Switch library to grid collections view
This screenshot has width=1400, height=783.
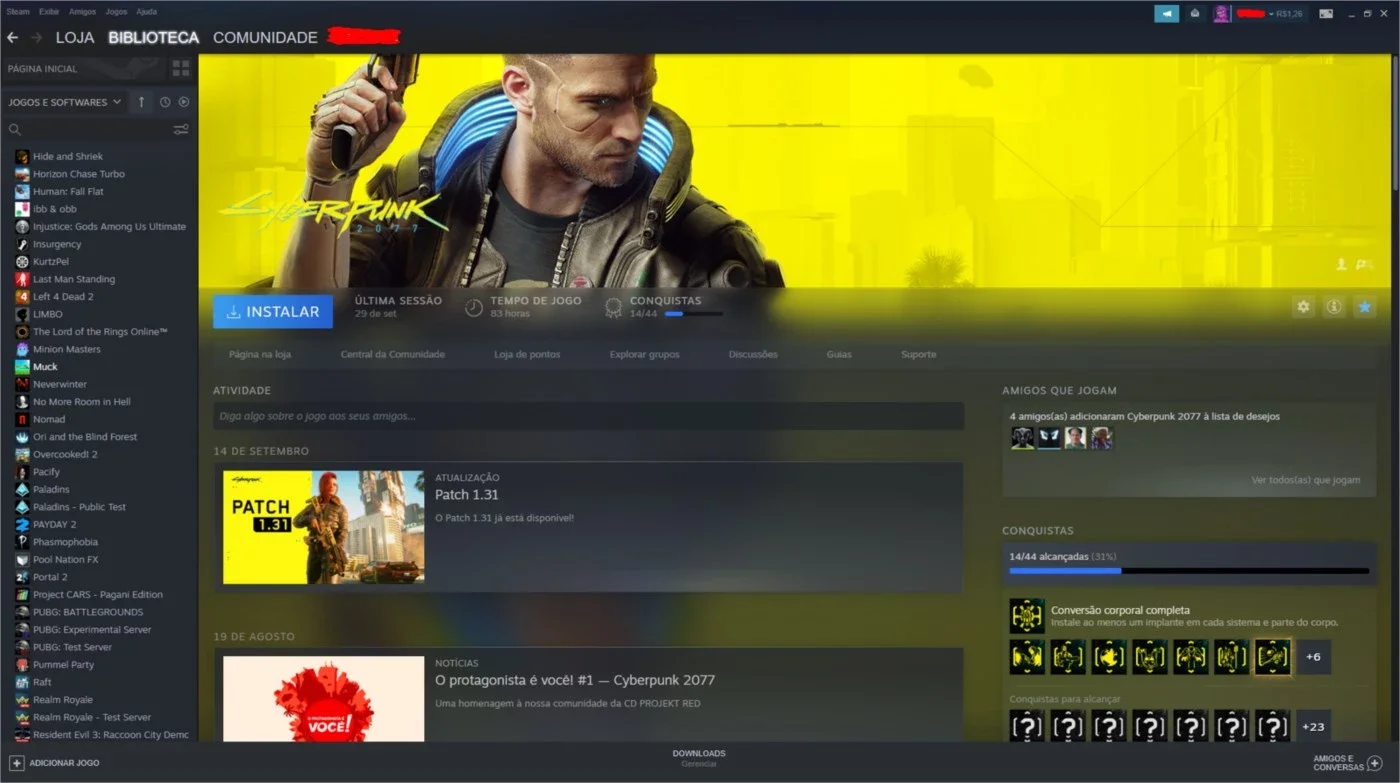click(180, 68)
